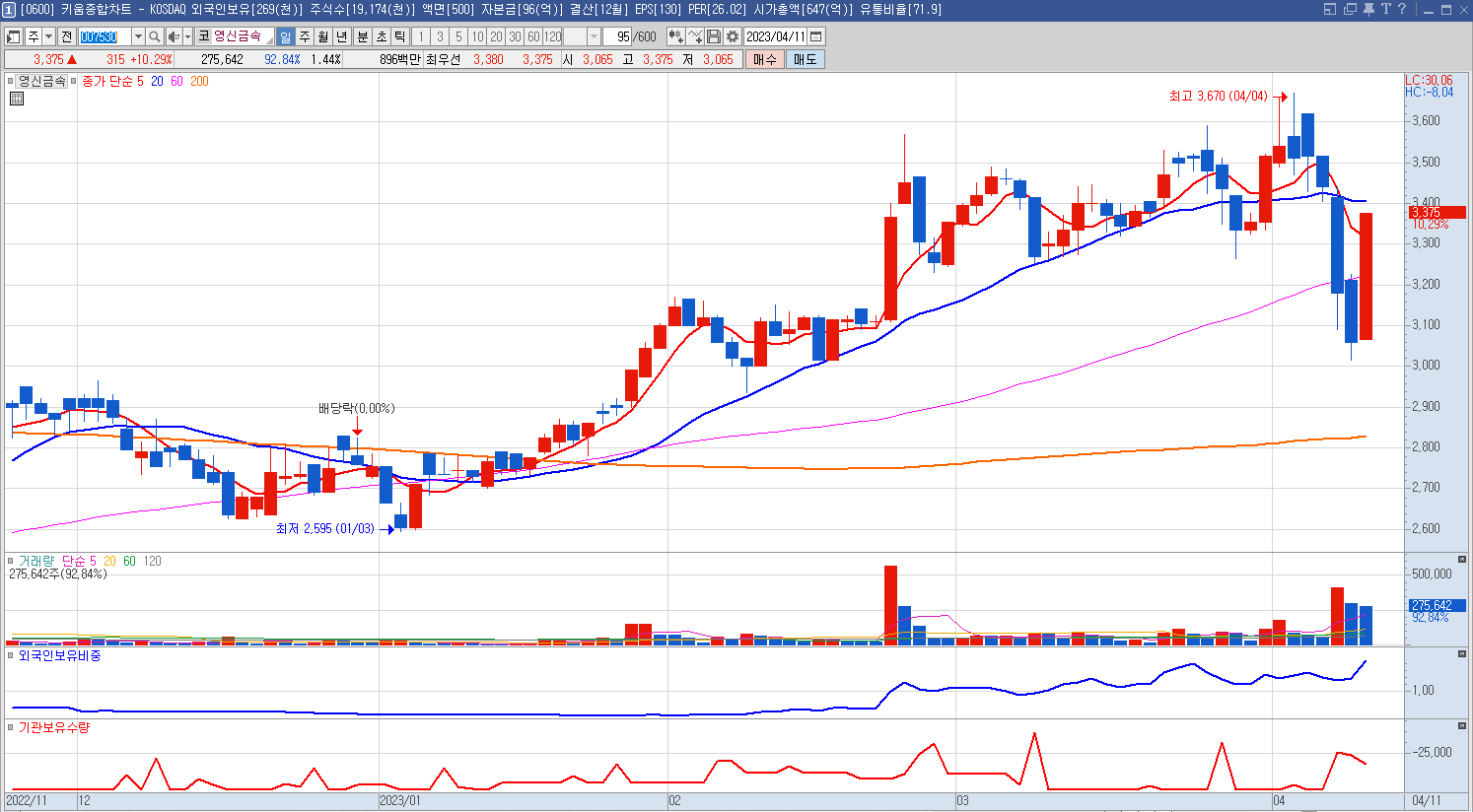
Task: Open help with the question mark icon
Action: [x=1401, y=9]
